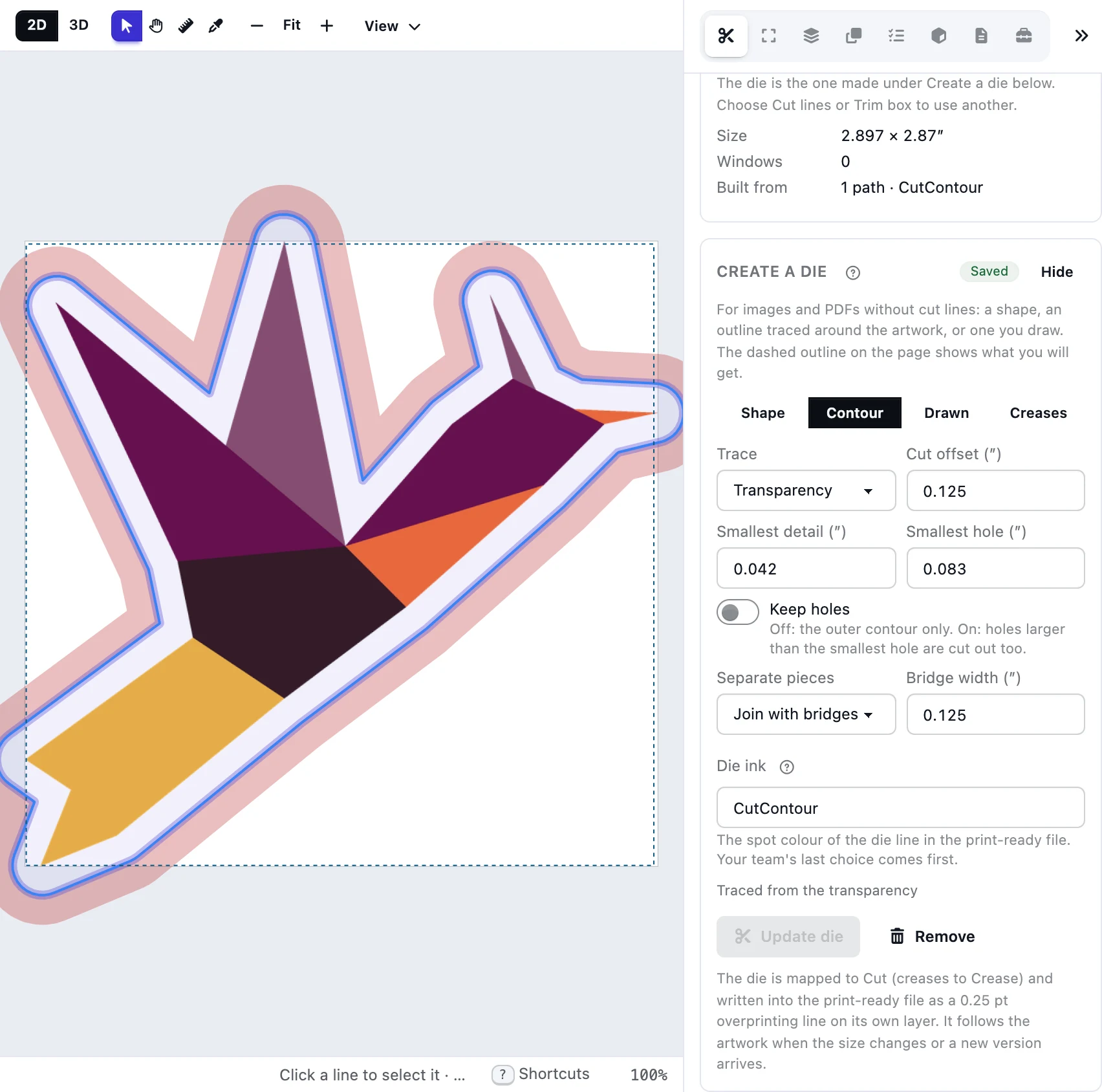Click the Update die button
Image resolution: width=1102 pixels, height=1092 pixels.
[788, 937]
